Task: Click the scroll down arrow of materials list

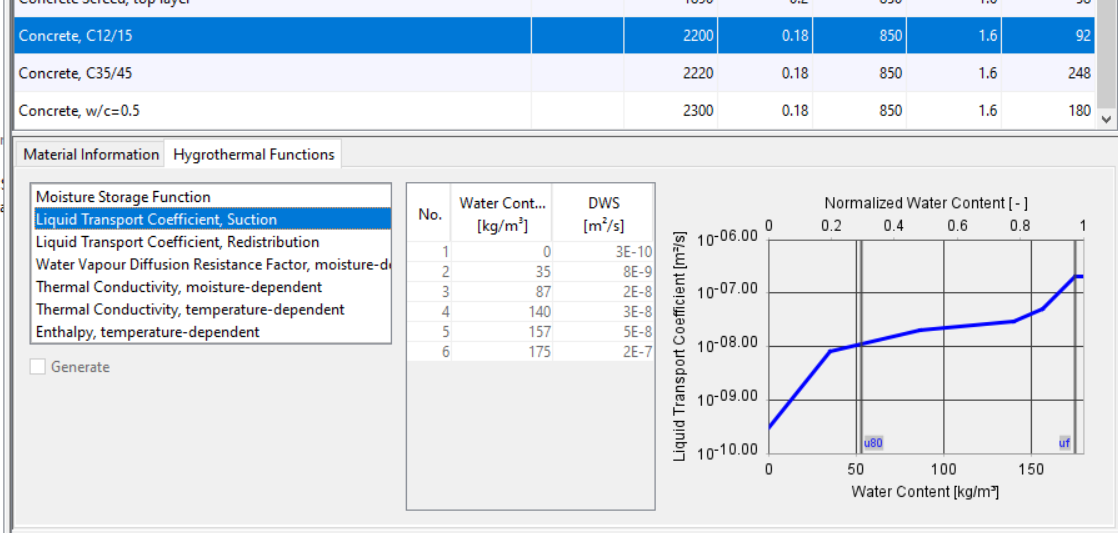Action: 1106,118
